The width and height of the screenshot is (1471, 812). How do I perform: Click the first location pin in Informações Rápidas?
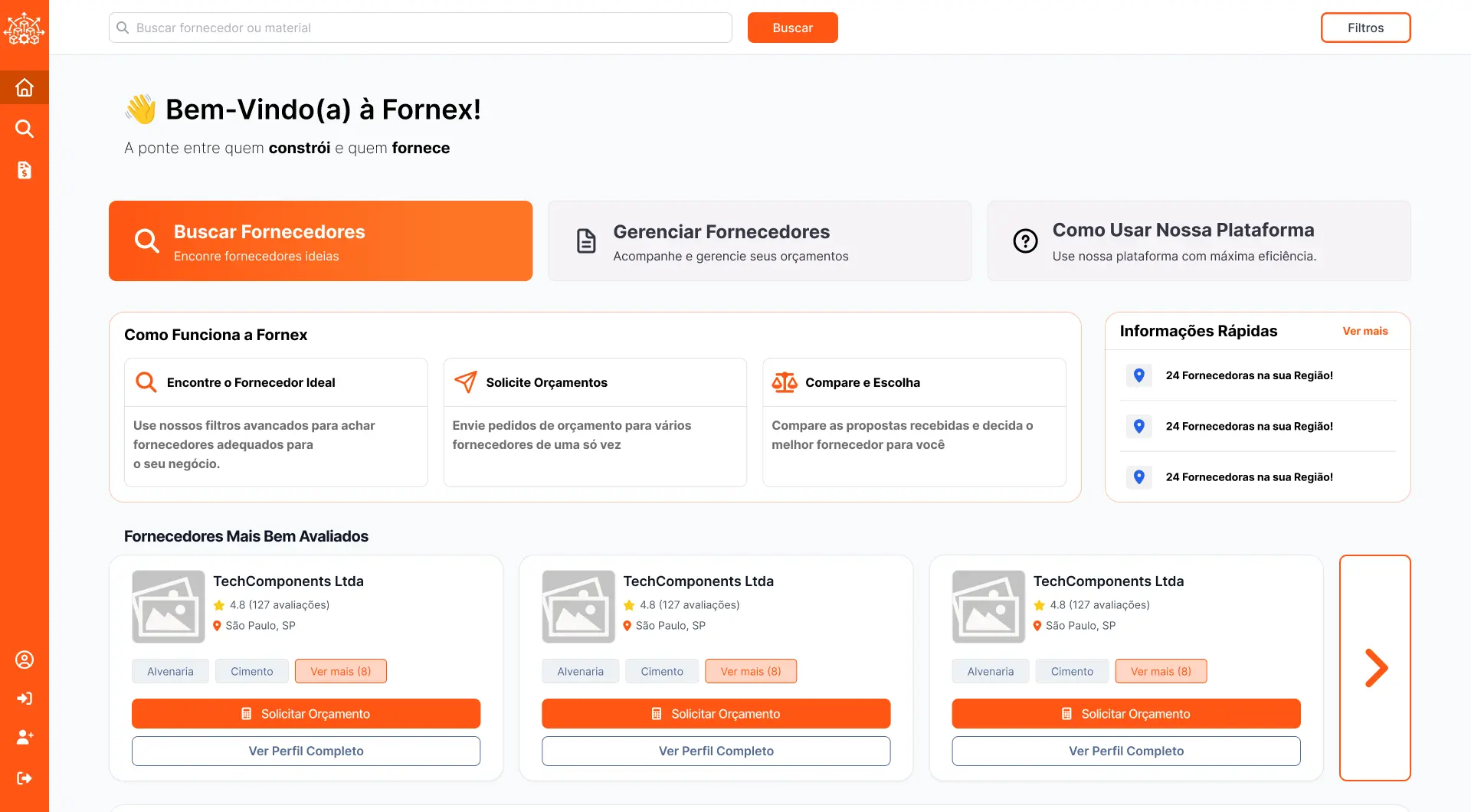1139,375
